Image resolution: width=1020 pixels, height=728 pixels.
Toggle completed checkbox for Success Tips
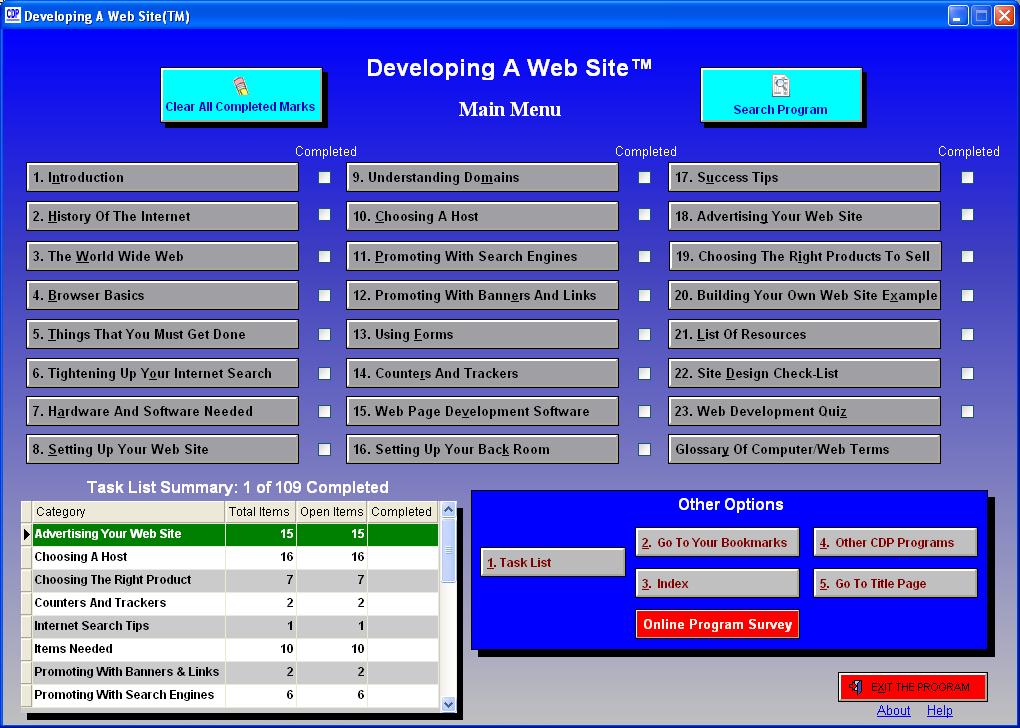(967, 178)
